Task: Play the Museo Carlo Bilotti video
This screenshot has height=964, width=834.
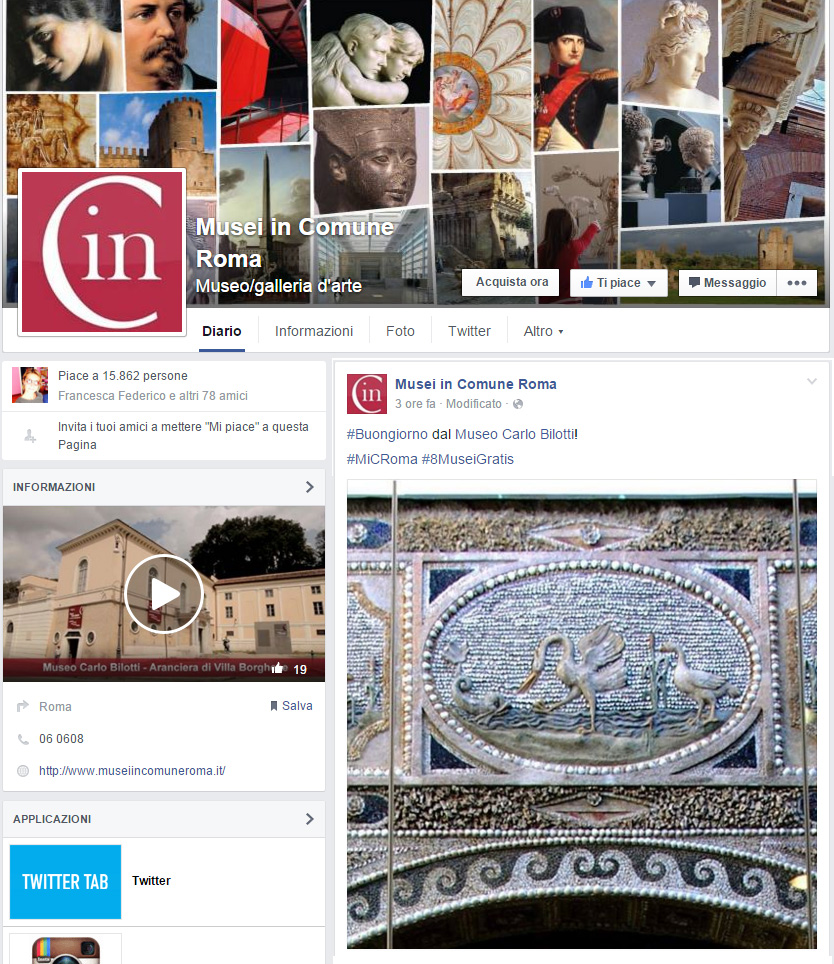Action: (x=164, y=594)
